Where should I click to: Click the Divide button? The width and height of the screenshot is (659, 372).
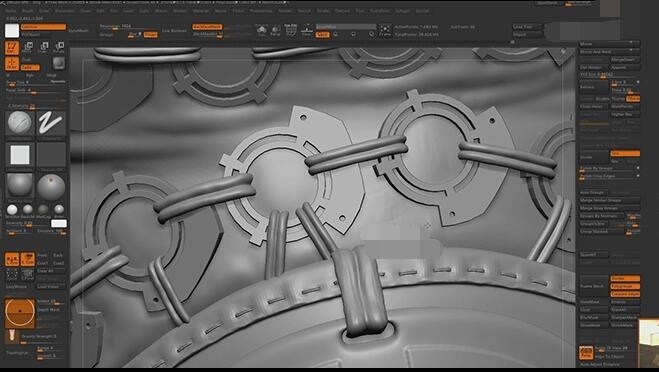coord(594,157)
